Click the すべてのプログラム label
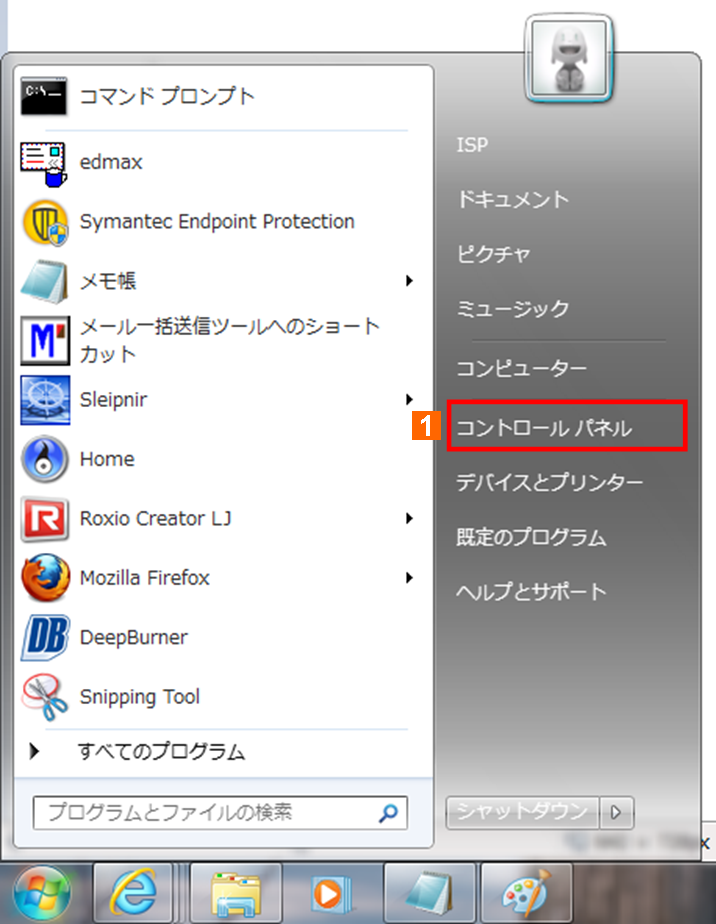The image size is (716, 924). pos(161,752)
